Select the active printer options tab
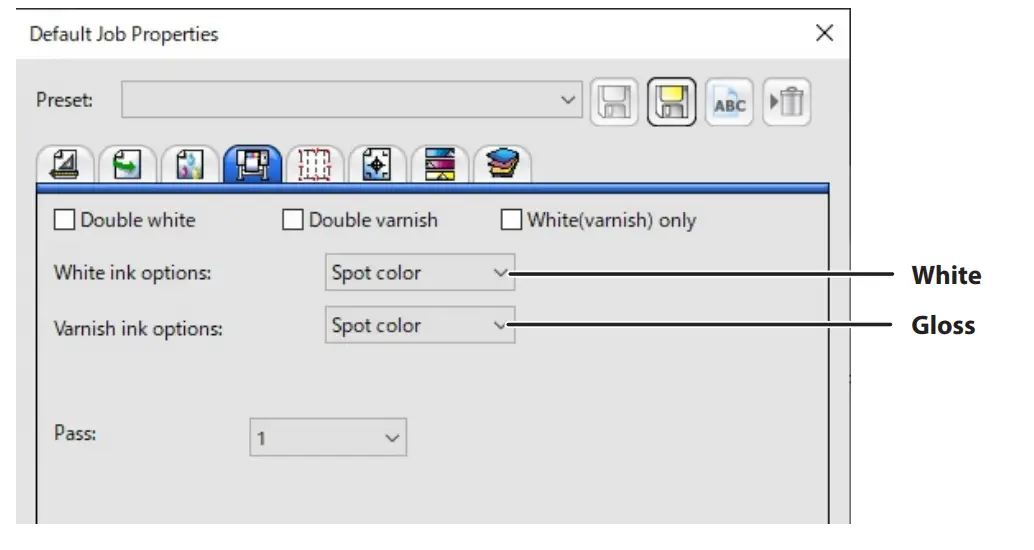 (252, 165)
